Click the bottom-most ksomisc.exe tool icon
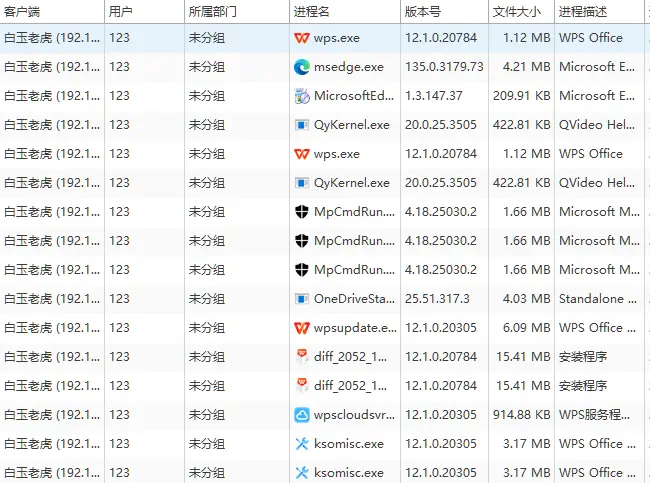This screenshot has height=483, width=650. [302, 473]
